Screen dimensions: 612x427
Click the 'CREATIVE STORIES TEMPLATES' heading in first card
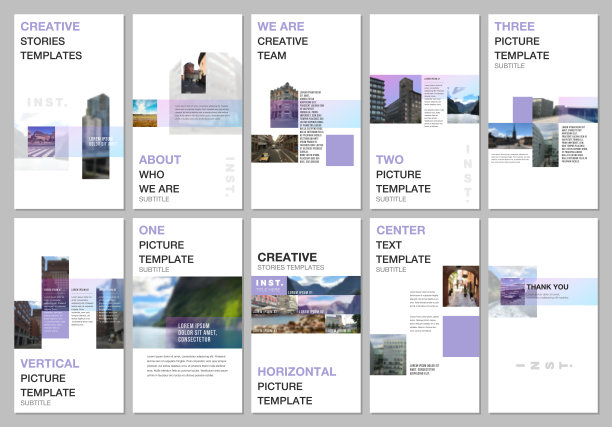pyautogui.click(x=51, y=41)
